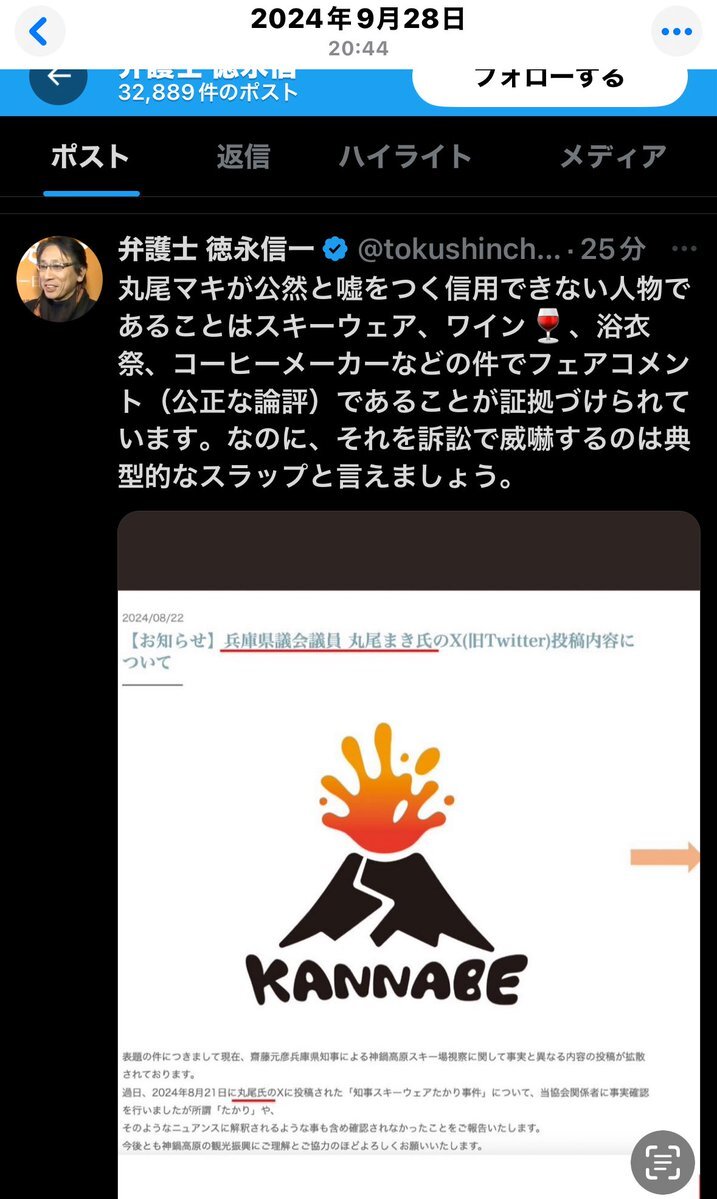Tap the wine glass emoji in the post

(547, 326)
